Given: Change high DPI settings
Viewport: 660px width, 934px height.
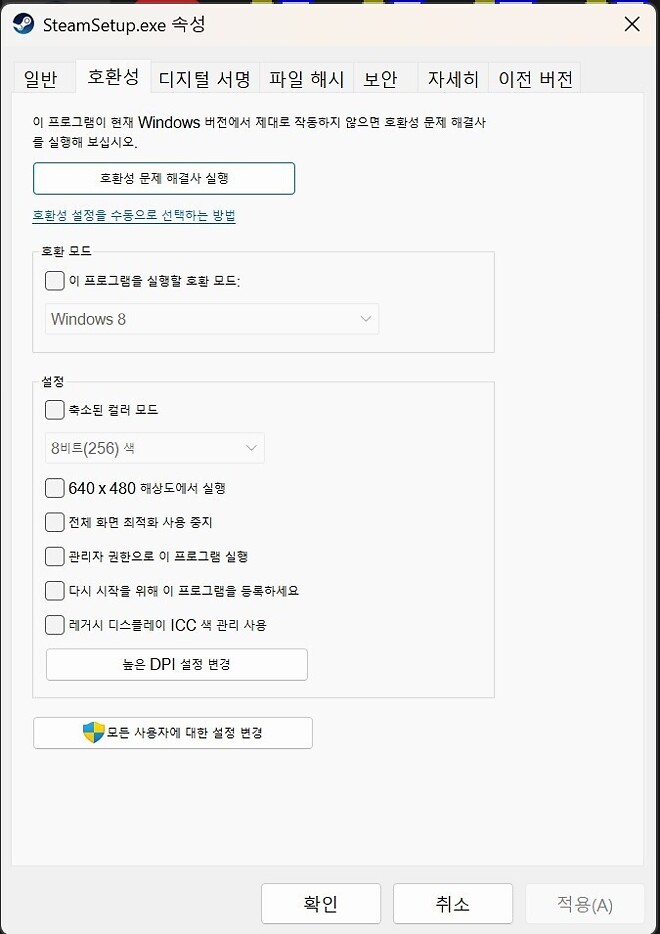Looking at the screenshot, I should pos(176,664).
